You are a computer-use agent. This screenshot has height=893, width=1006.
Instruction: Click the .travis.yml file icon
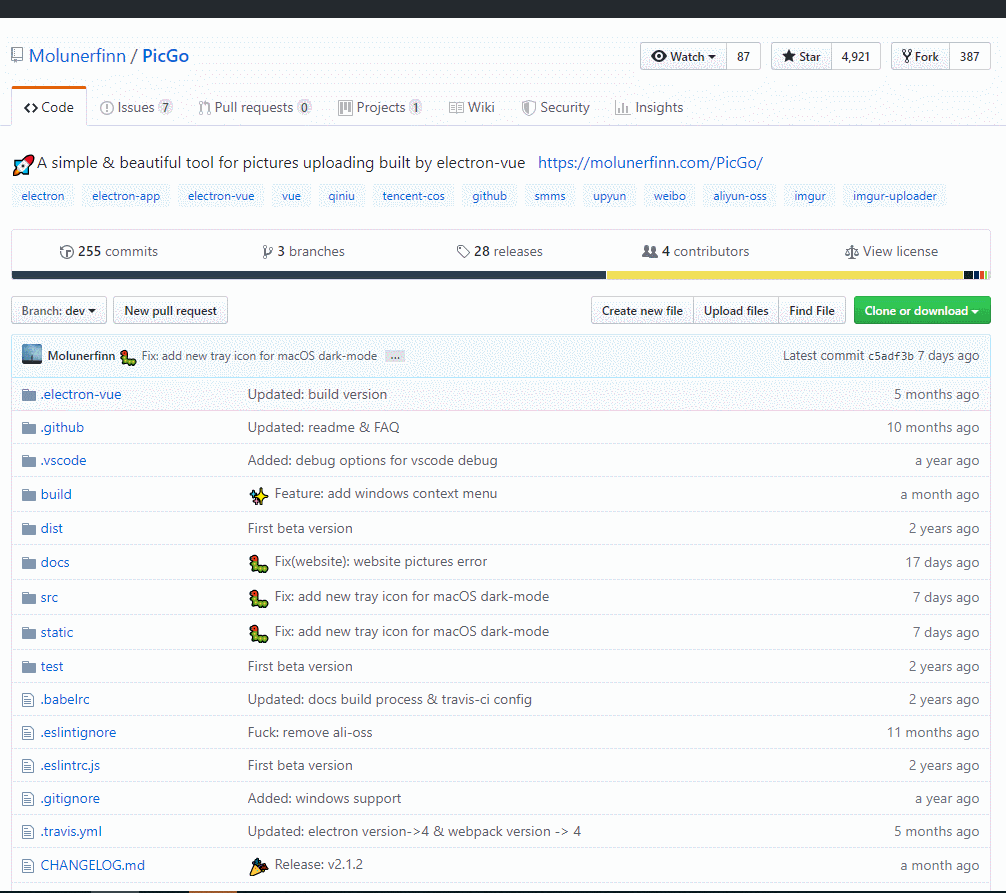click(28, 832)
